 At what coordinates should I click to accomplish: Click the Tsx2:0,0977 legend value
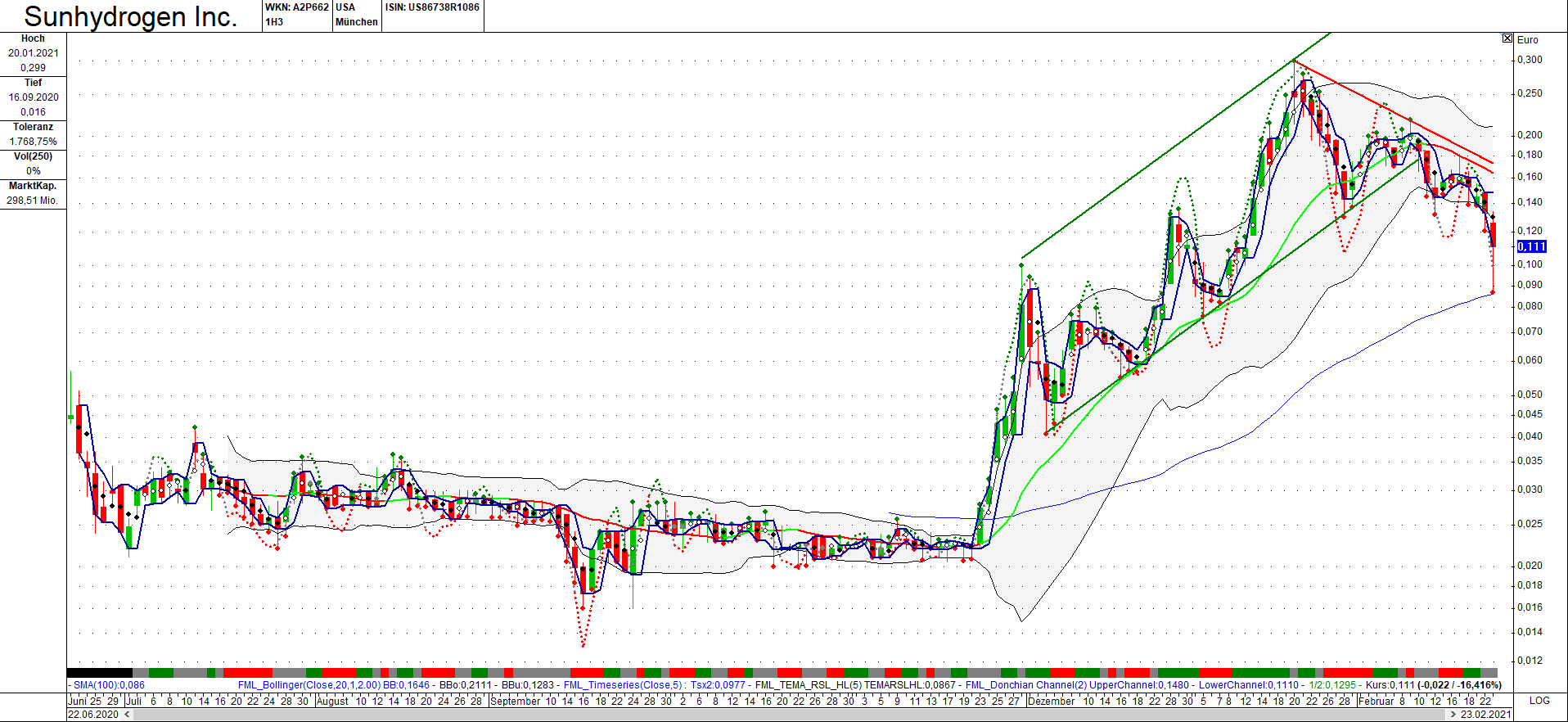[719, 685]
